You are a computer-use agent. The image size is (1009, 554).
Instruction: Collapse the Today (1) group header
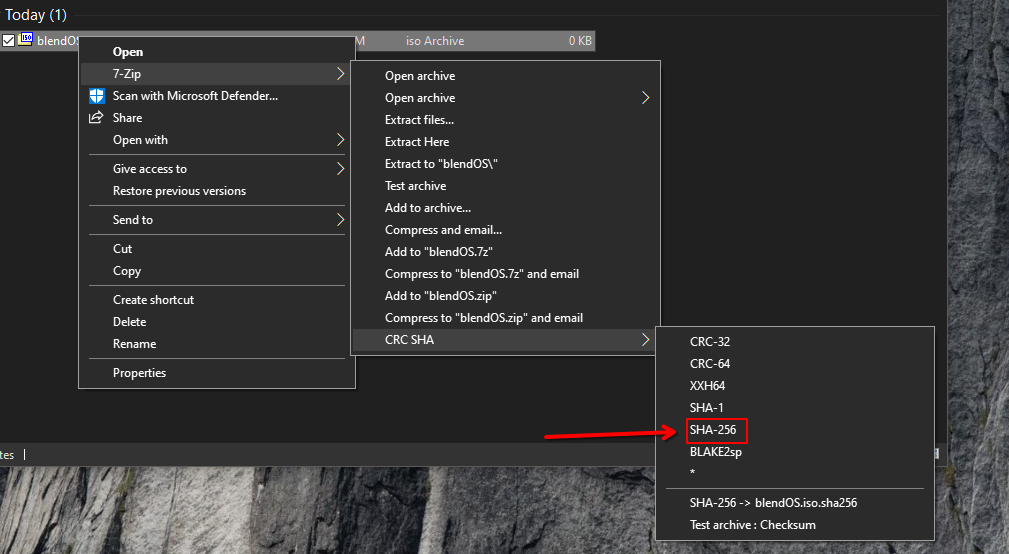click(x=37, y=14)
